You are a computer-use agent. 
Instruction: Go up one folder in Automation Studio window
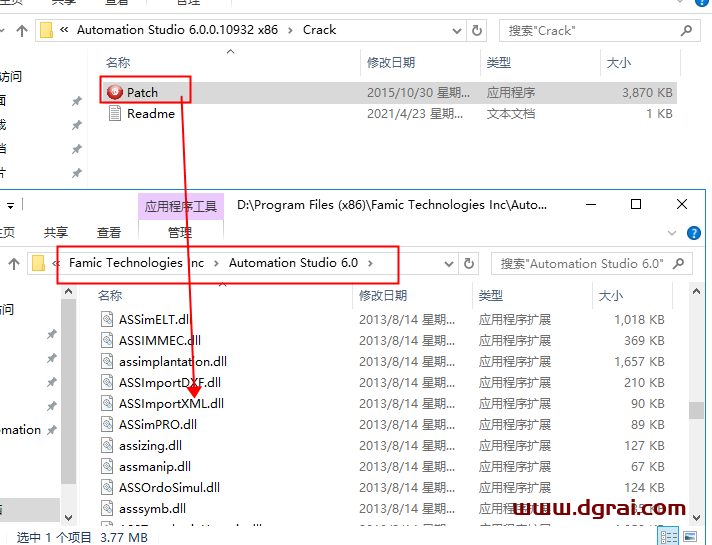tap(14, 263)
